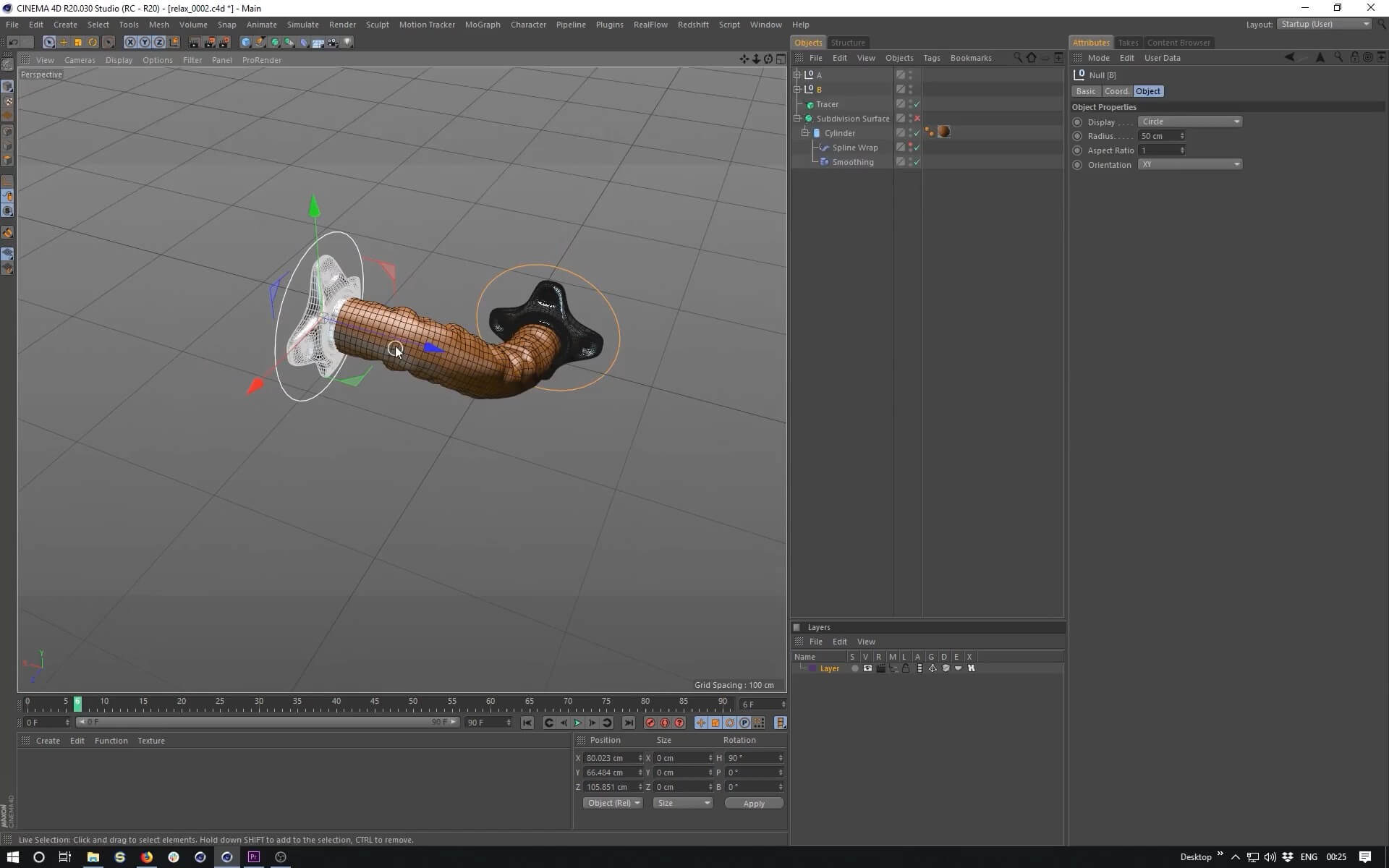
Task: Open the MoGraph menu
Action: coord(482,25)
